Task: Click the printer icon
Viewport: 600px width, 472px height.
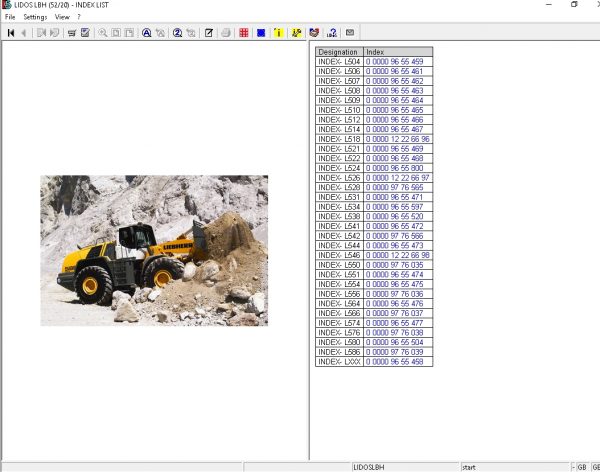Action: 226,33
